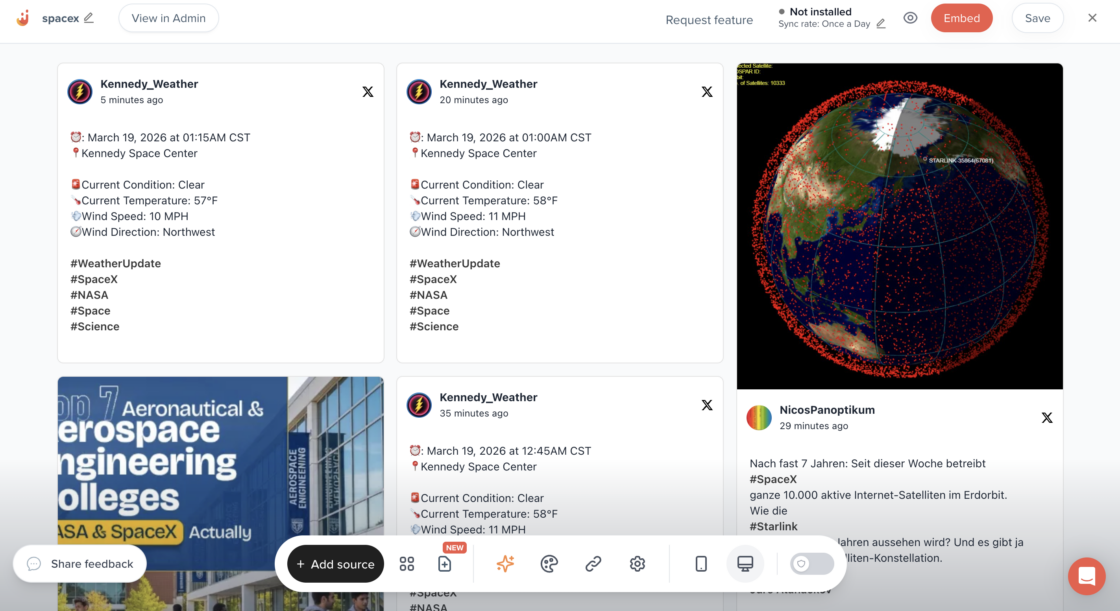Open the AI sparkle tool
The image size is (1120, 611).
click(505, 564)
